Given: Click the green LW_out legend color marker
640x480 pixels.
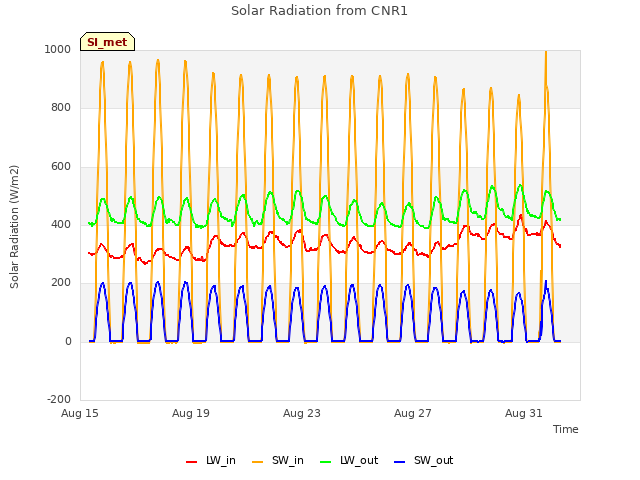Looking at the screenshot, I should 326,462.
